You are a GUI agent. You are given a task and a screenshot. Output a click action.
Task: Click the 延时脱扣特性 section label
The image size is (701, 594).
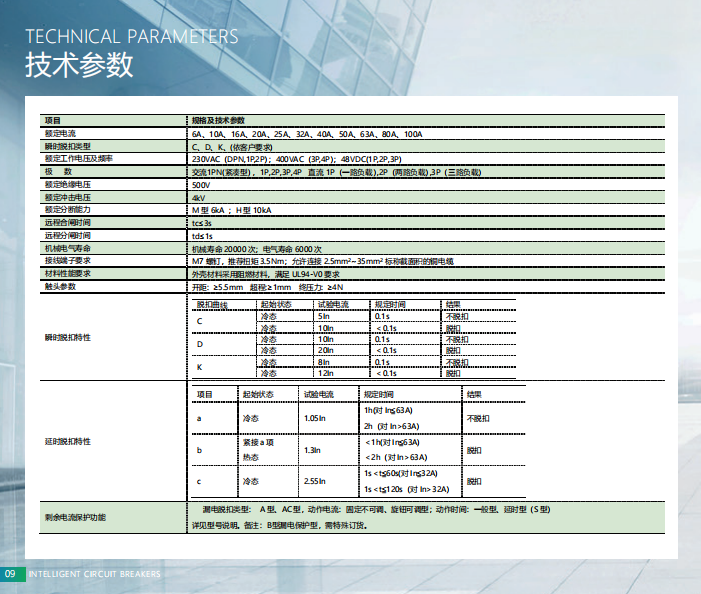tap(67, 441)
